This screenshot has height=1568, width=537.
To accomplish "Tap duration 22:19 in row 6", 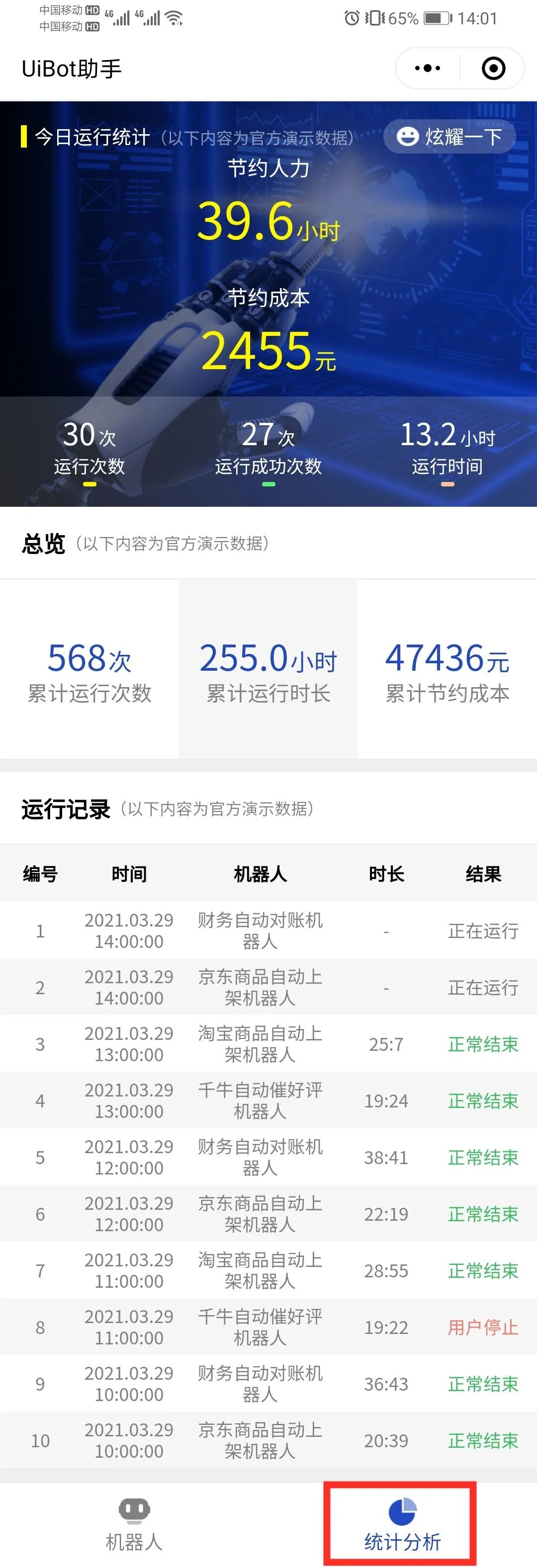I will point(386,1214).
